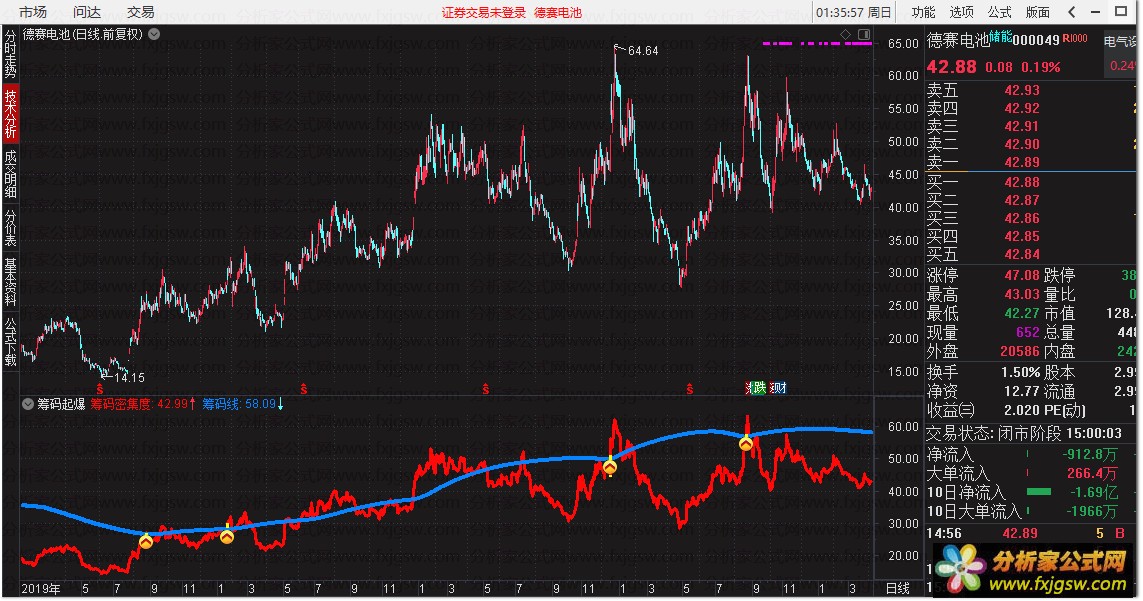Click the green 10日净流入 bar

(x=1039, y=492)
